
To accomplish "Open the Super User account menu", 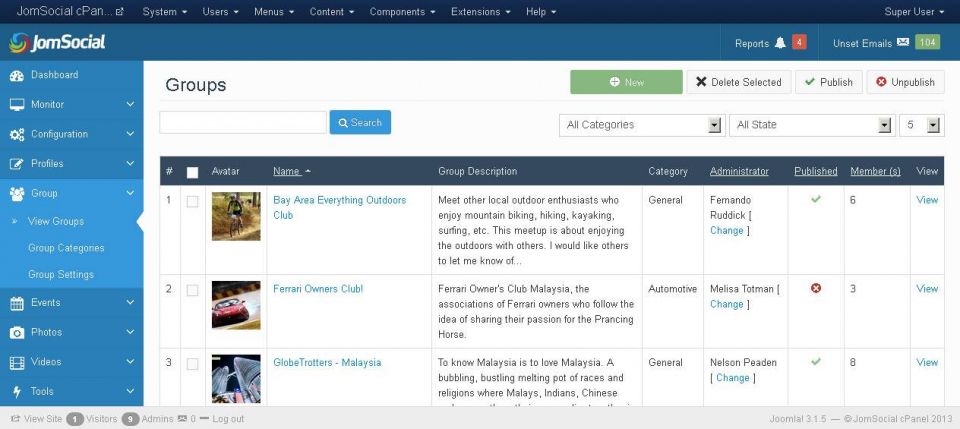I will point(913,12).
